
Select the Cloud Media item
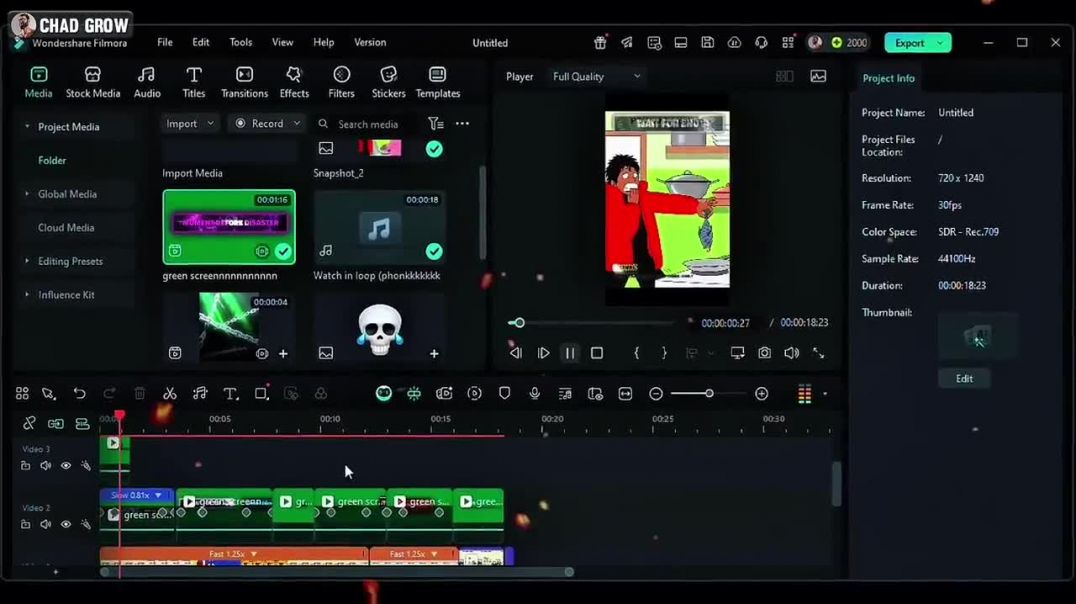coord(66,227)
